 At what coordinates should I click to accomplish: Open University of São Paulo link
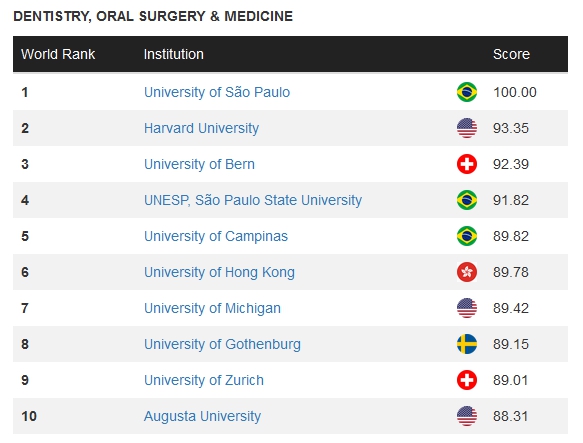[x=217, y=92]
